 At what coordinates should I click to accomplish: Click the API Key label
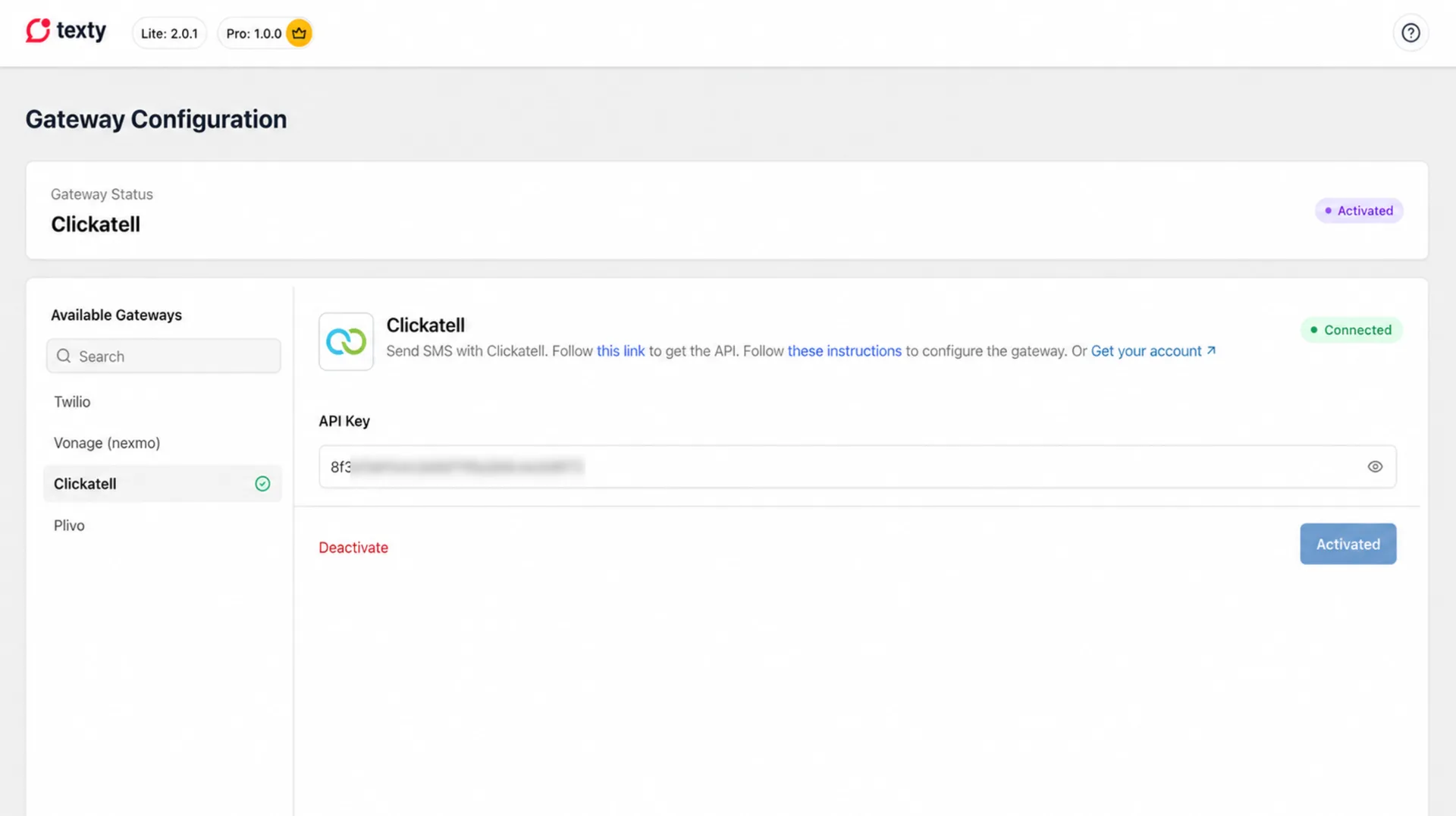point(344,421)
